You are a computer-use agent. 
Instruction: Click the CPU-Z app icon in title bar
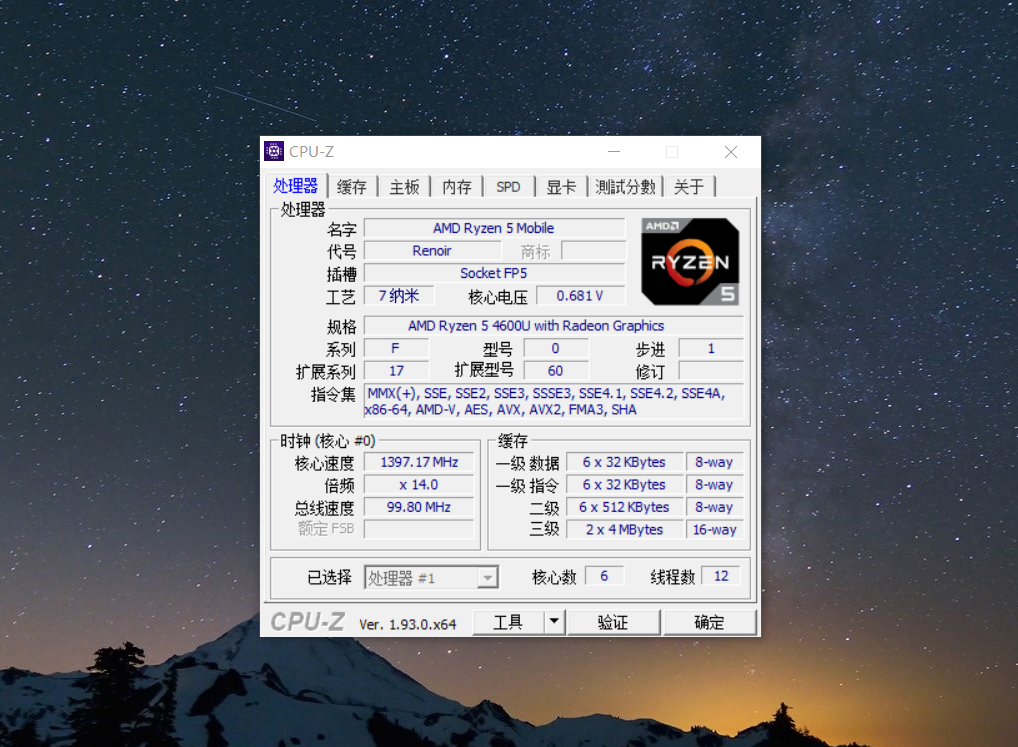pos(274,151)
